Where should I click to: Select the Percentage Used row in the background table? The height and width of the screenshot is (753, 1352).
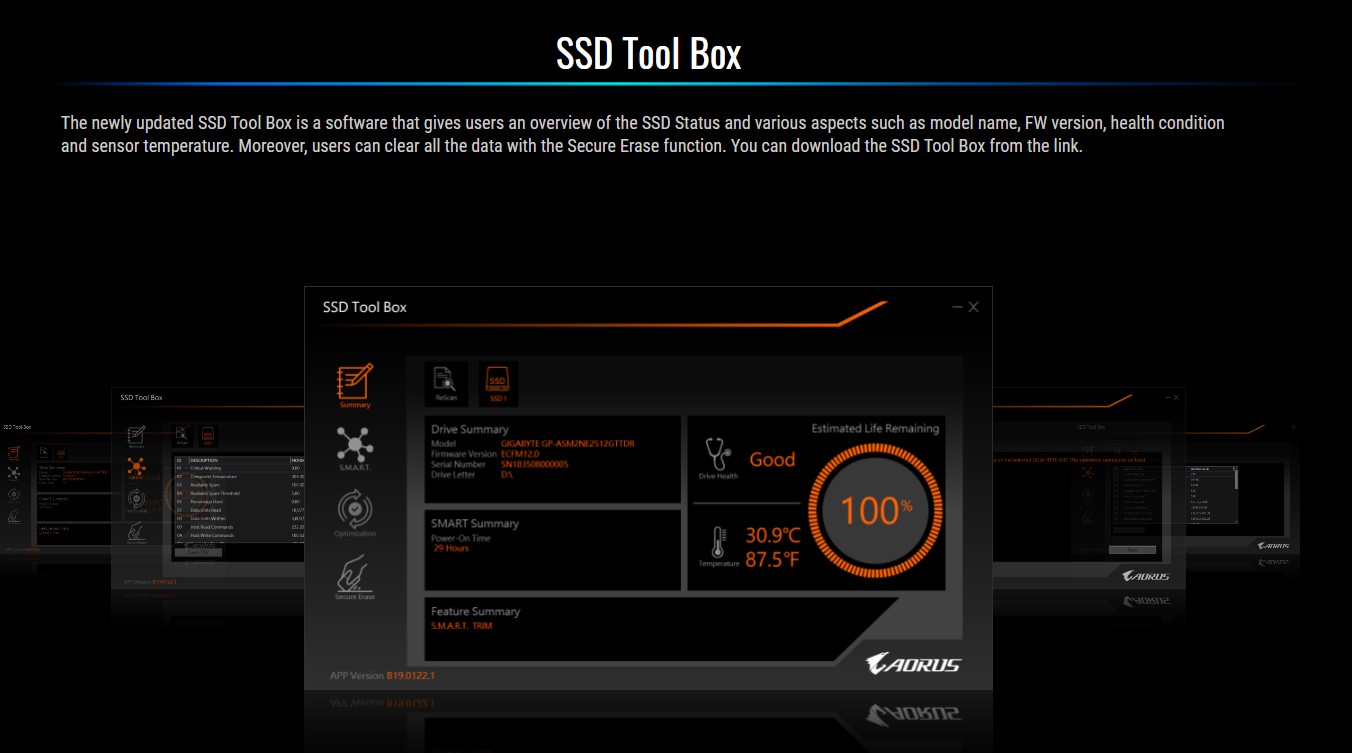(240, 502)
